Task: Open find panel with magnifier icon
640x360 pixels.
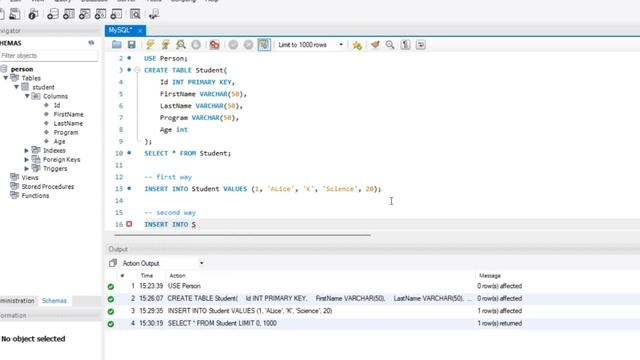Action: click(x=390, y=44)
